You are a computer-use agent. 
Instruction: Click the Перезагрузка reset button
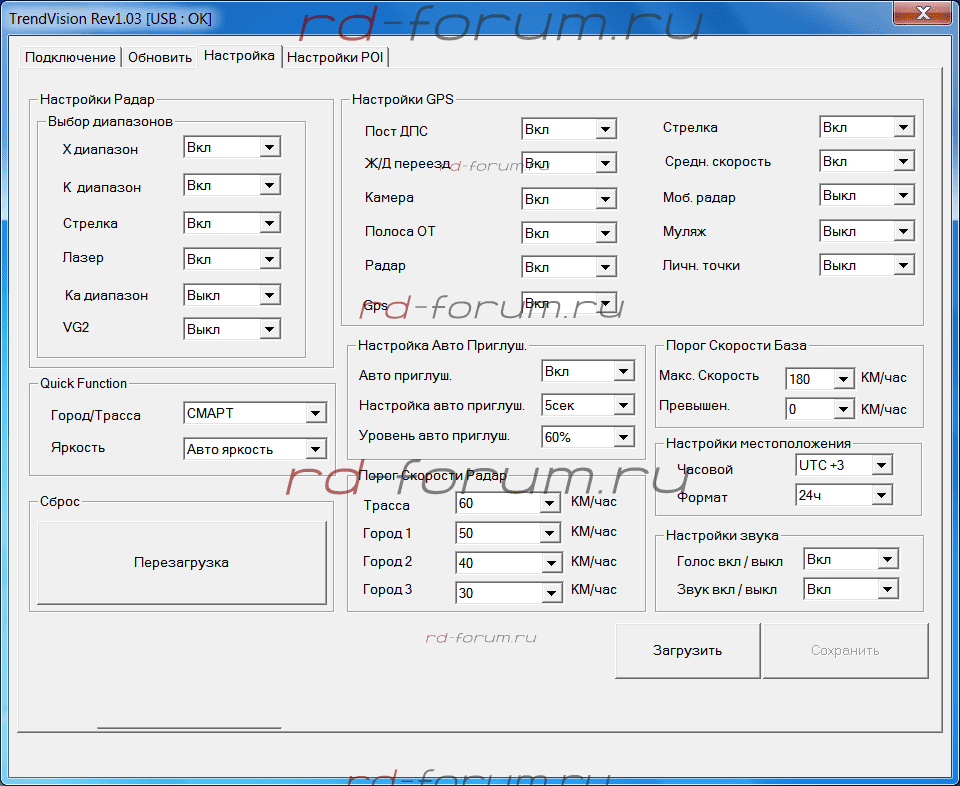182,563
